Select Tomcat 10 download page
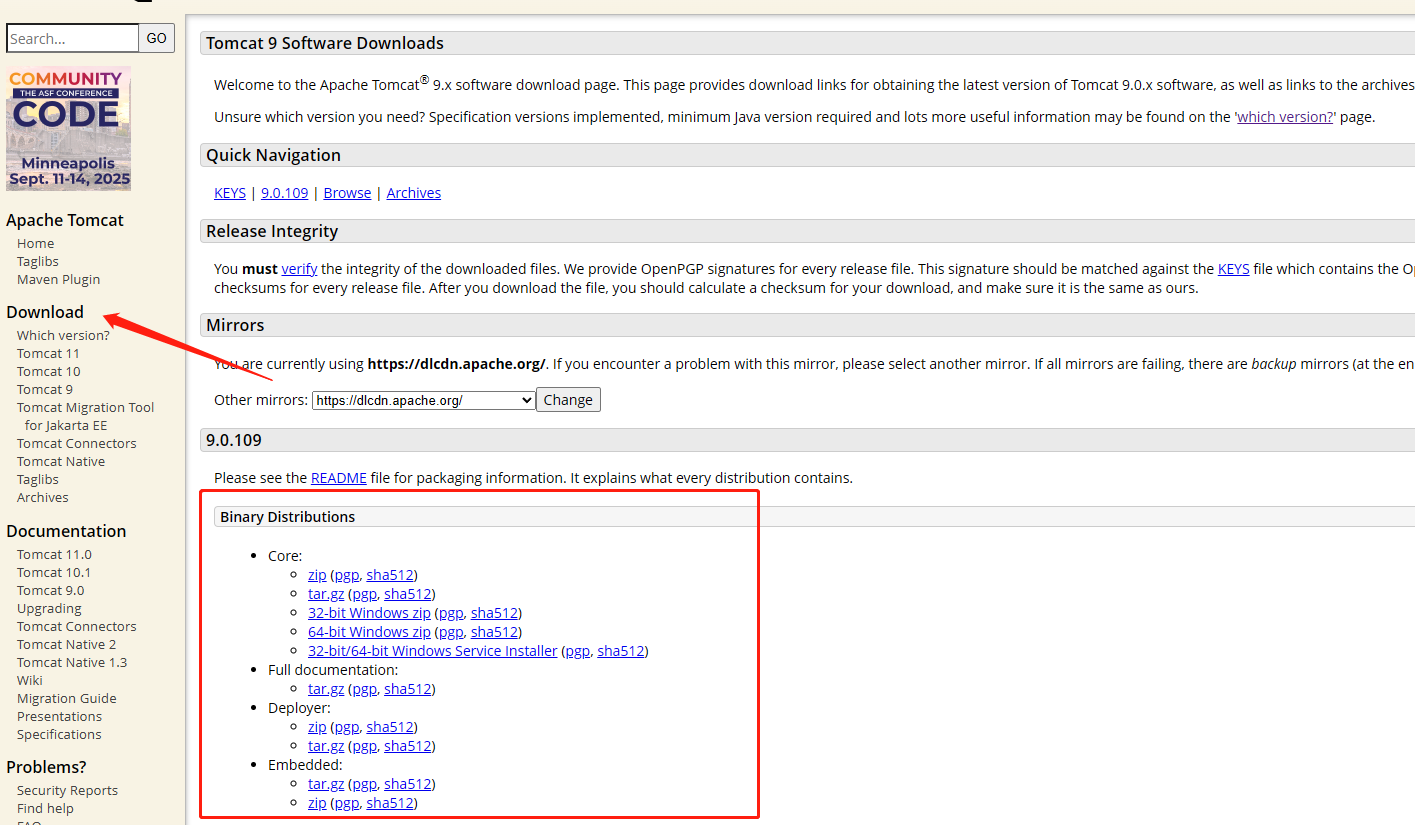Image resolution: width=1415 pixels, height=825 pixels. pyautogui.click(x=49, y=371)
